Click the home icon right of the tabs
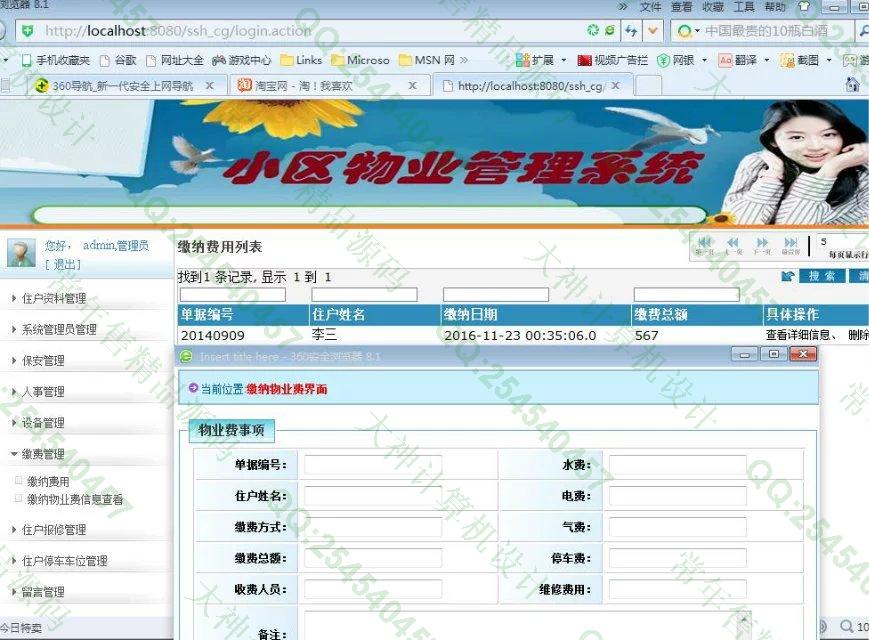Viewport: 869px width, 640px height. coord(852,85)
